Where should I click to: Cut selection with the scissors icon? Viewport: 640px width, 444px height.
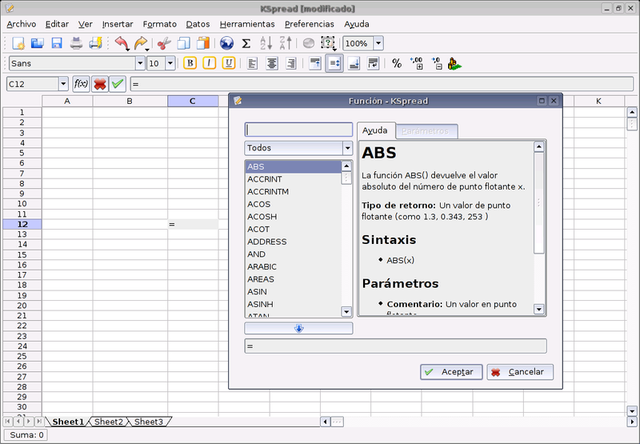[x=164, y=43]
